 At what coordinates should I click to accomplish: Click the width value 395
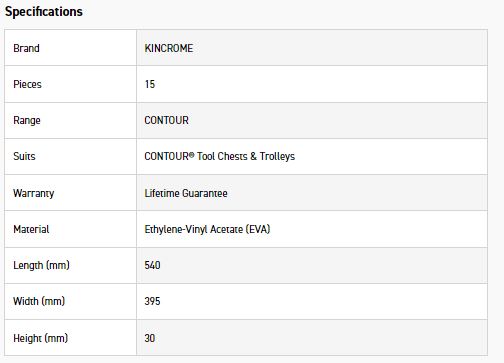pyautogui.click(x=152, y=301)
